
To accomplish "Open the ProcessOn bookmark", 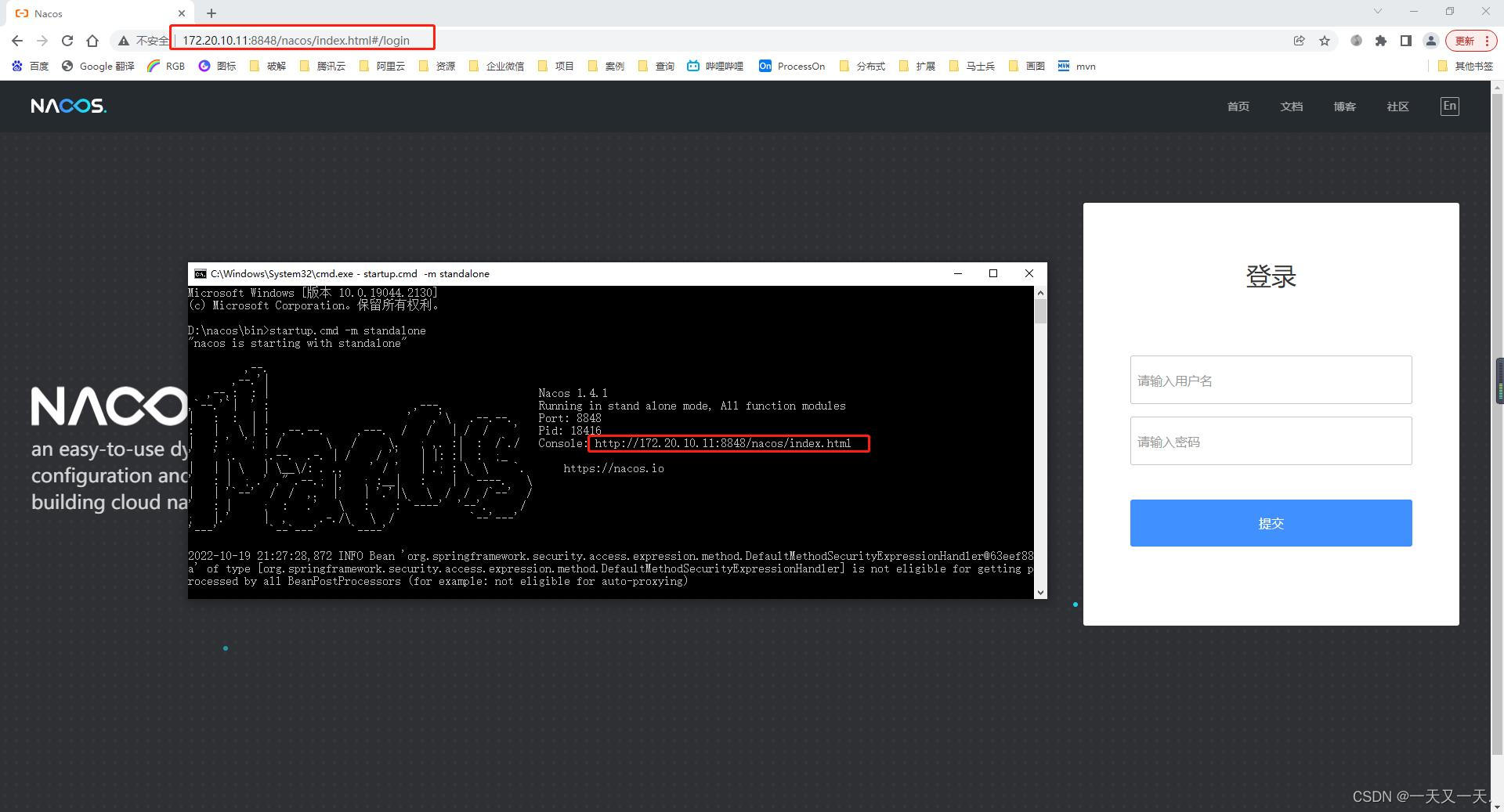I will coord(792,66).
